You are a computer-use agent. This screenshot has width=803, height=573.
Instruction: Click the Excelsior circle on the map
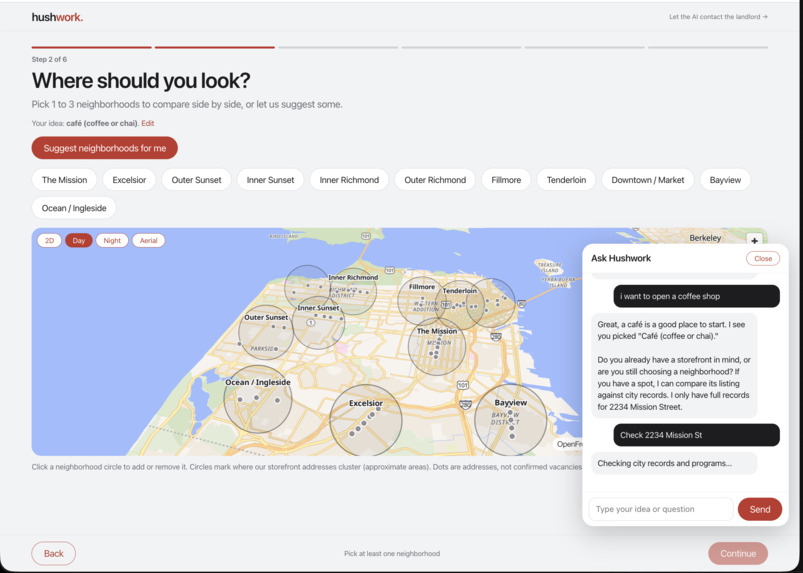[366, 420]
